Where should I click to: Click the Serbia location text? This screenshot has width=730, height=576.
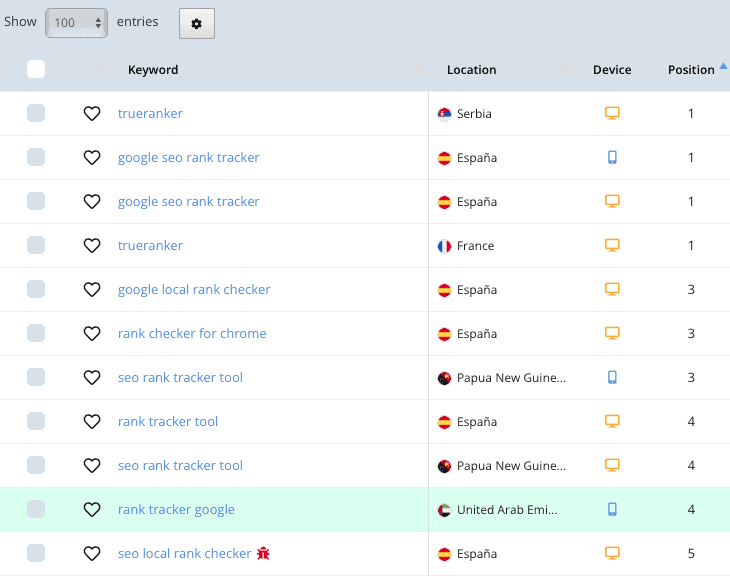[x=474, y=114]
